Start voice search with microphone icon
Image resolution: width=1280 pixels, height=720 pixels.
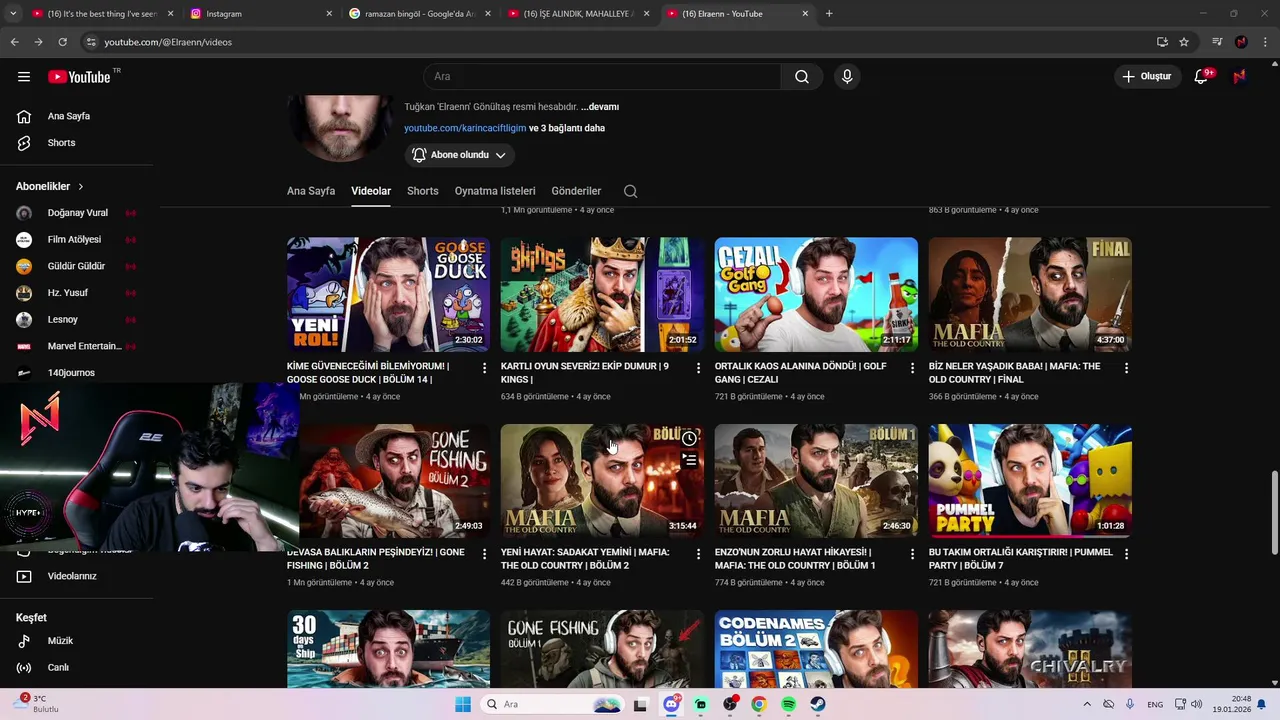click(847, 77)
